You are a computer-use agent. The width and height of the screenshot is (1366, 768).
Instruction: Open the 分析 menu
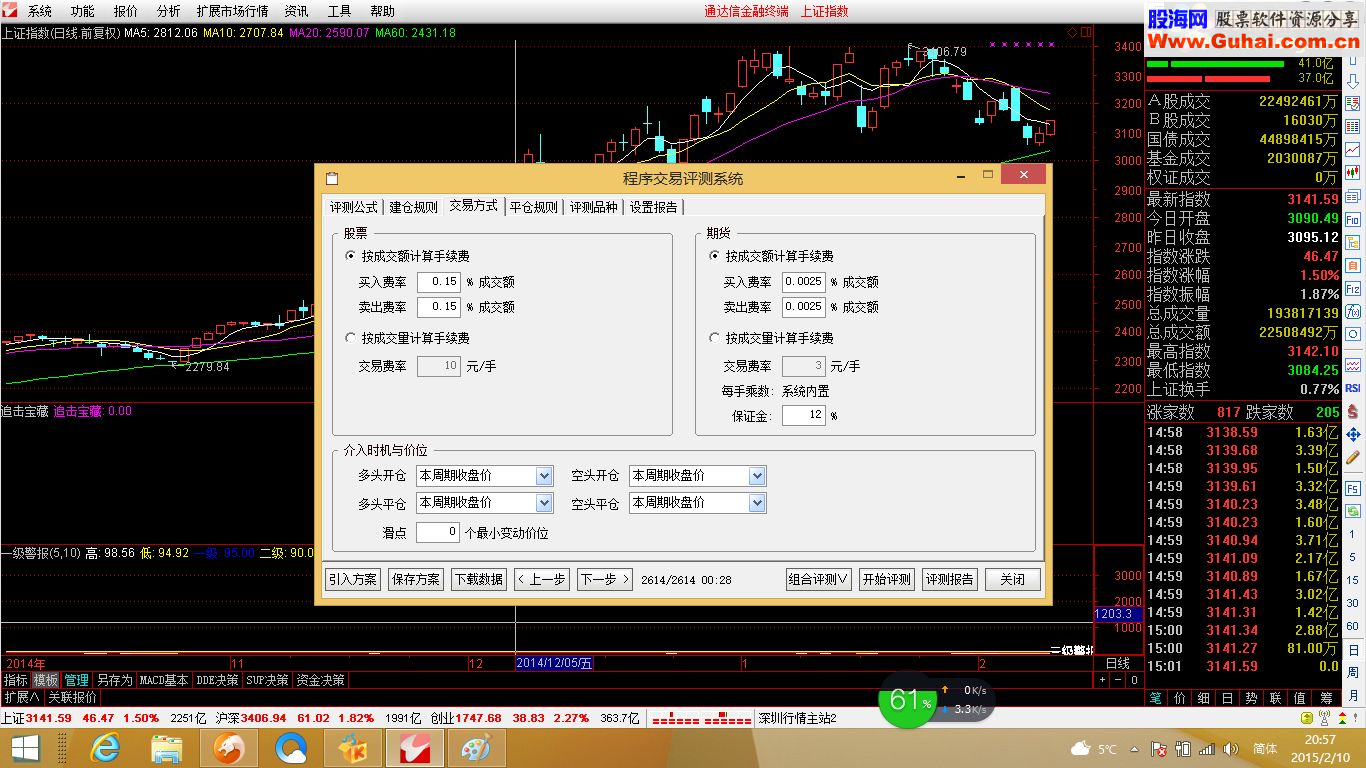168,11
